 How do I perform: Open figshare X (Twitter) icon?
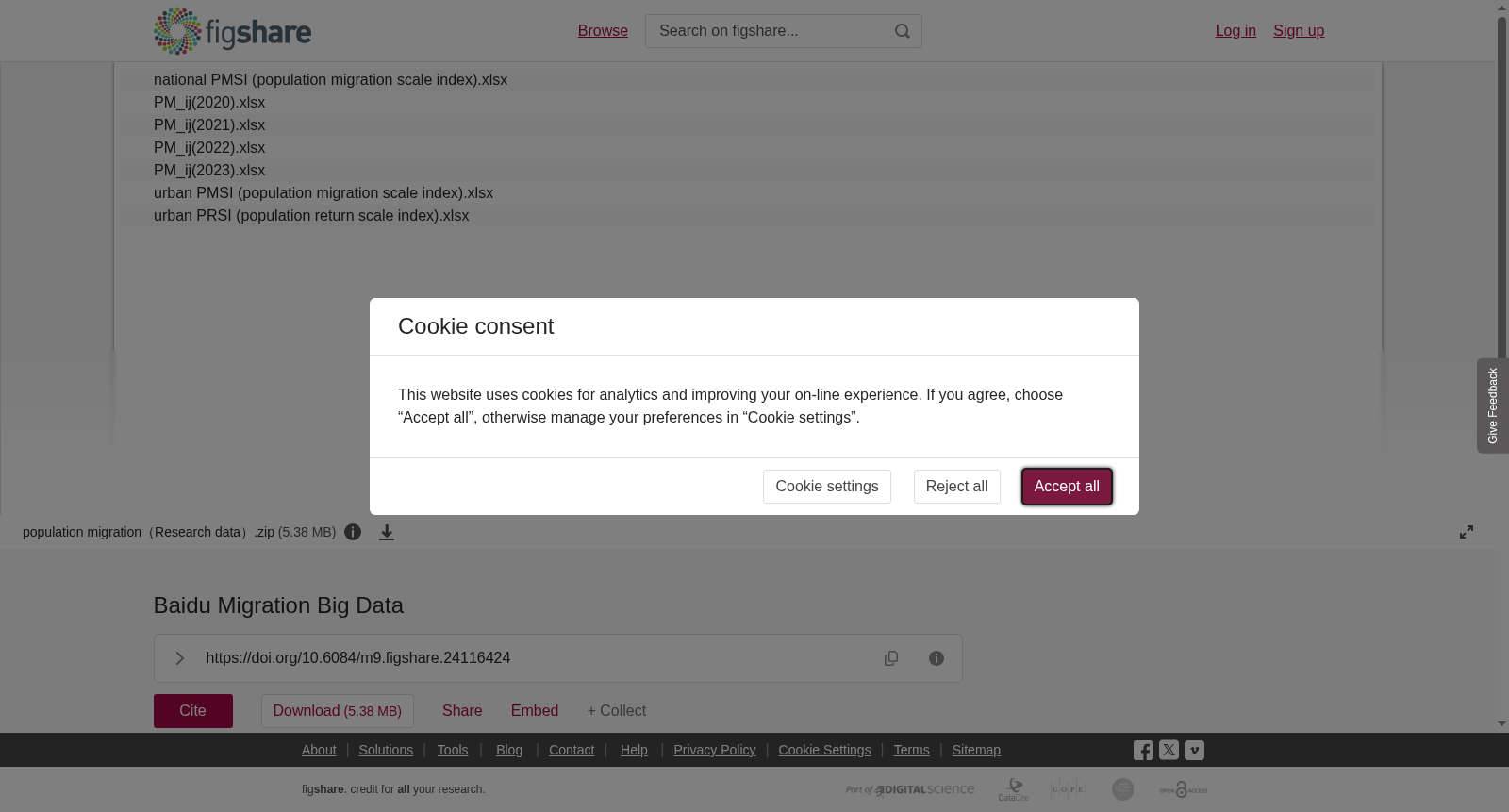pyautogui.click(x=1169, y=751)
